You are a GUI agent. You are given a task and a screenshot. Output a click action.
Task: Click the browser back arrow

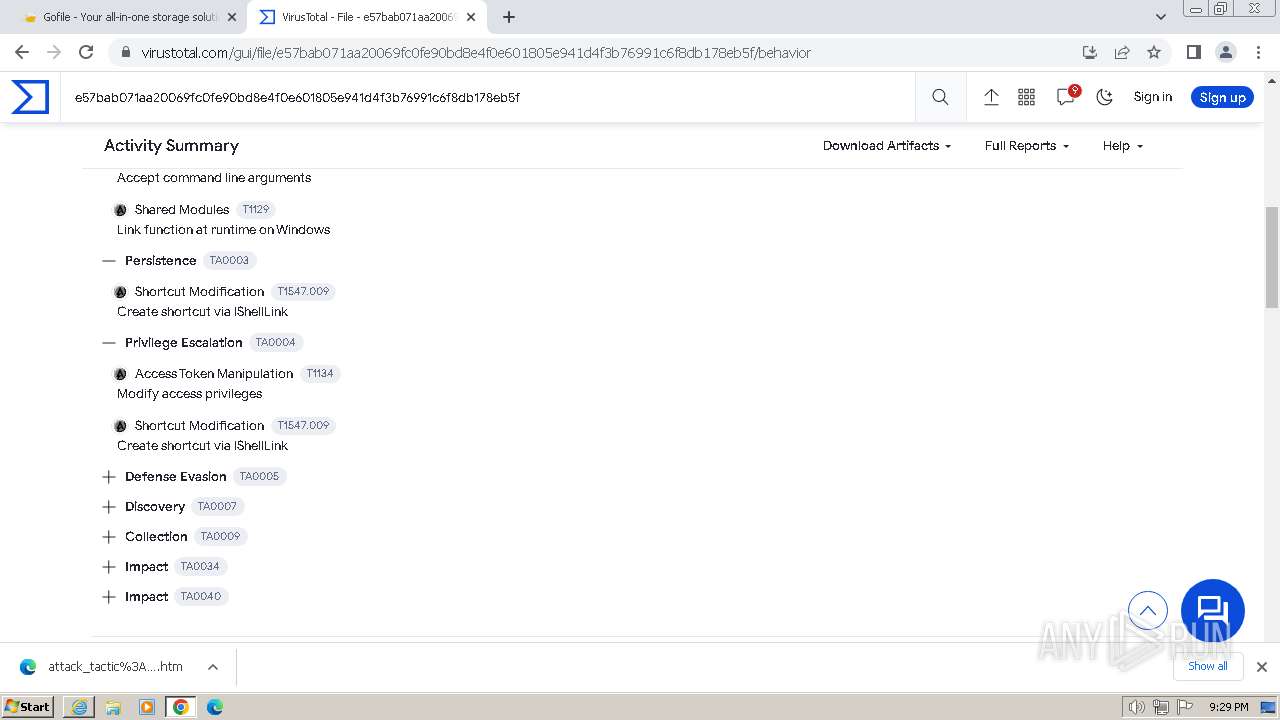pos(22,52)
